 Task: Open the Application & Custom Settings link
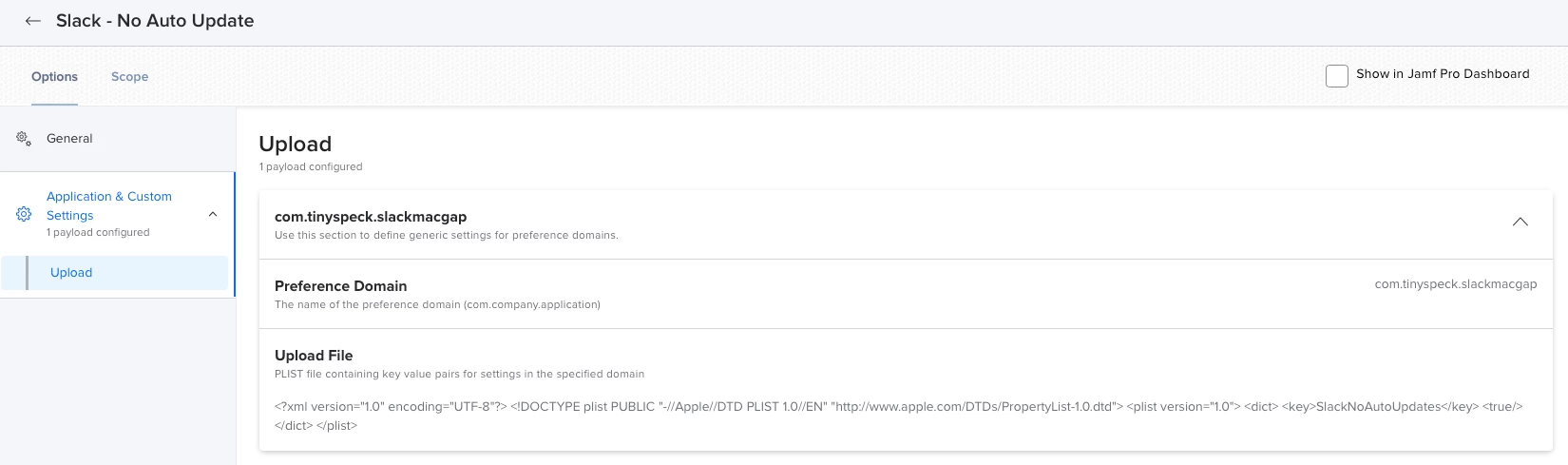pos(109,205)
